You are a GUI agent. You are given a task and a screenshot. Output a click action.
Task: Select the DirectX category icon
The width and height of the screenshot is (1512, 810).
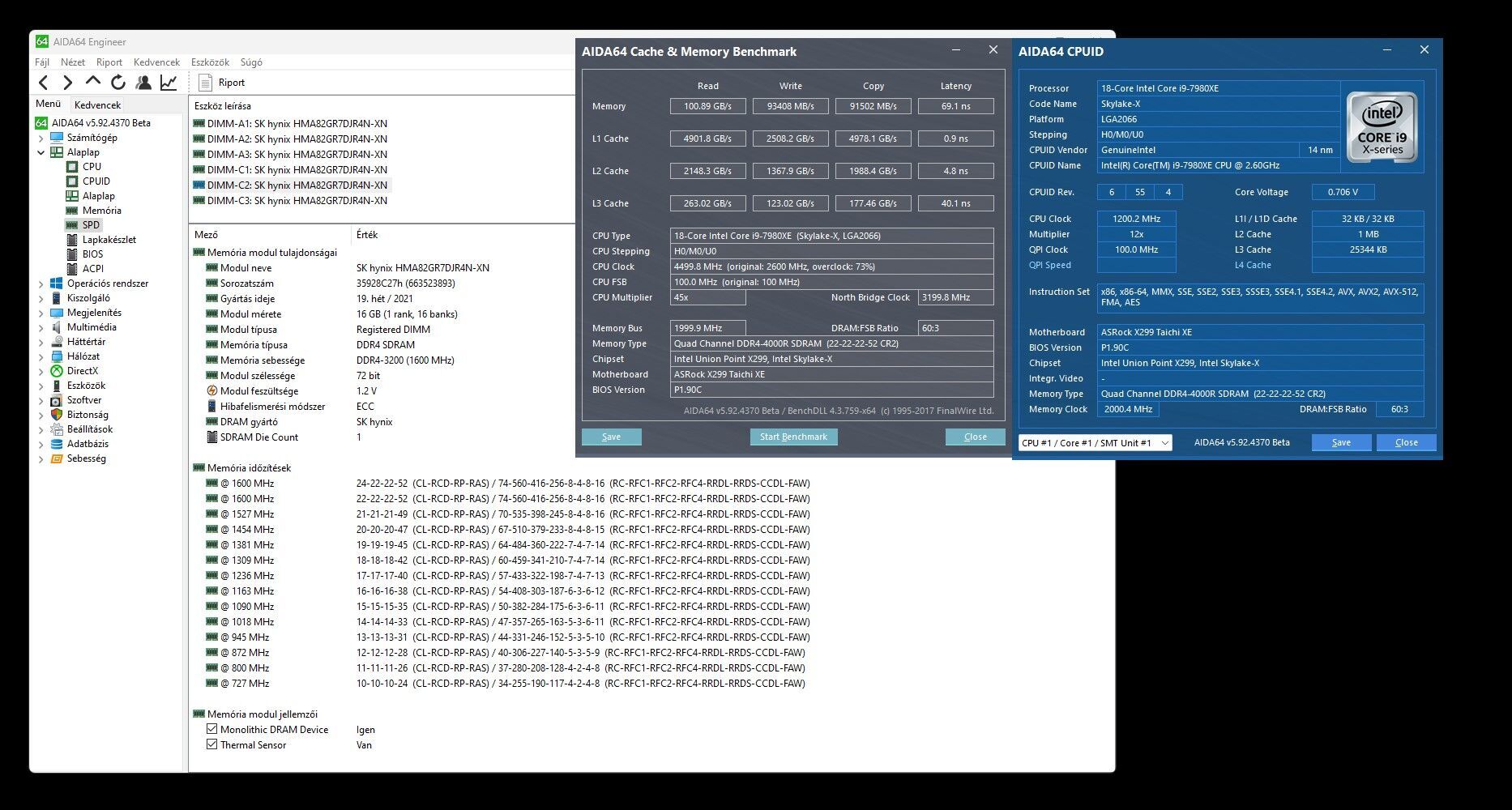(x=56, y=371)
